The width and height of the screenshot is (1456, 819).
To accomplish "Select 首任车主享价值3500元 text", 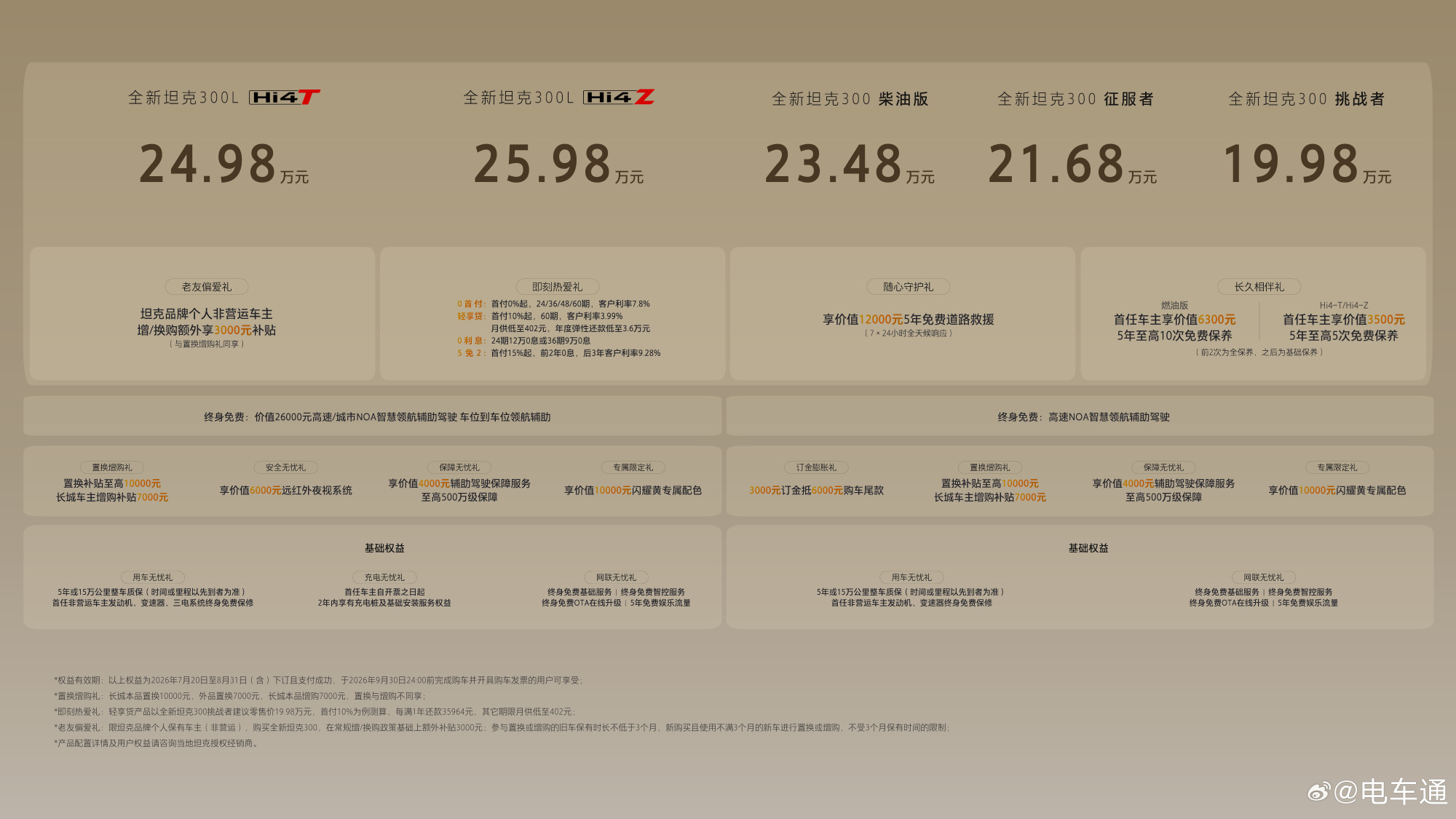I will tap(1343, 320).
